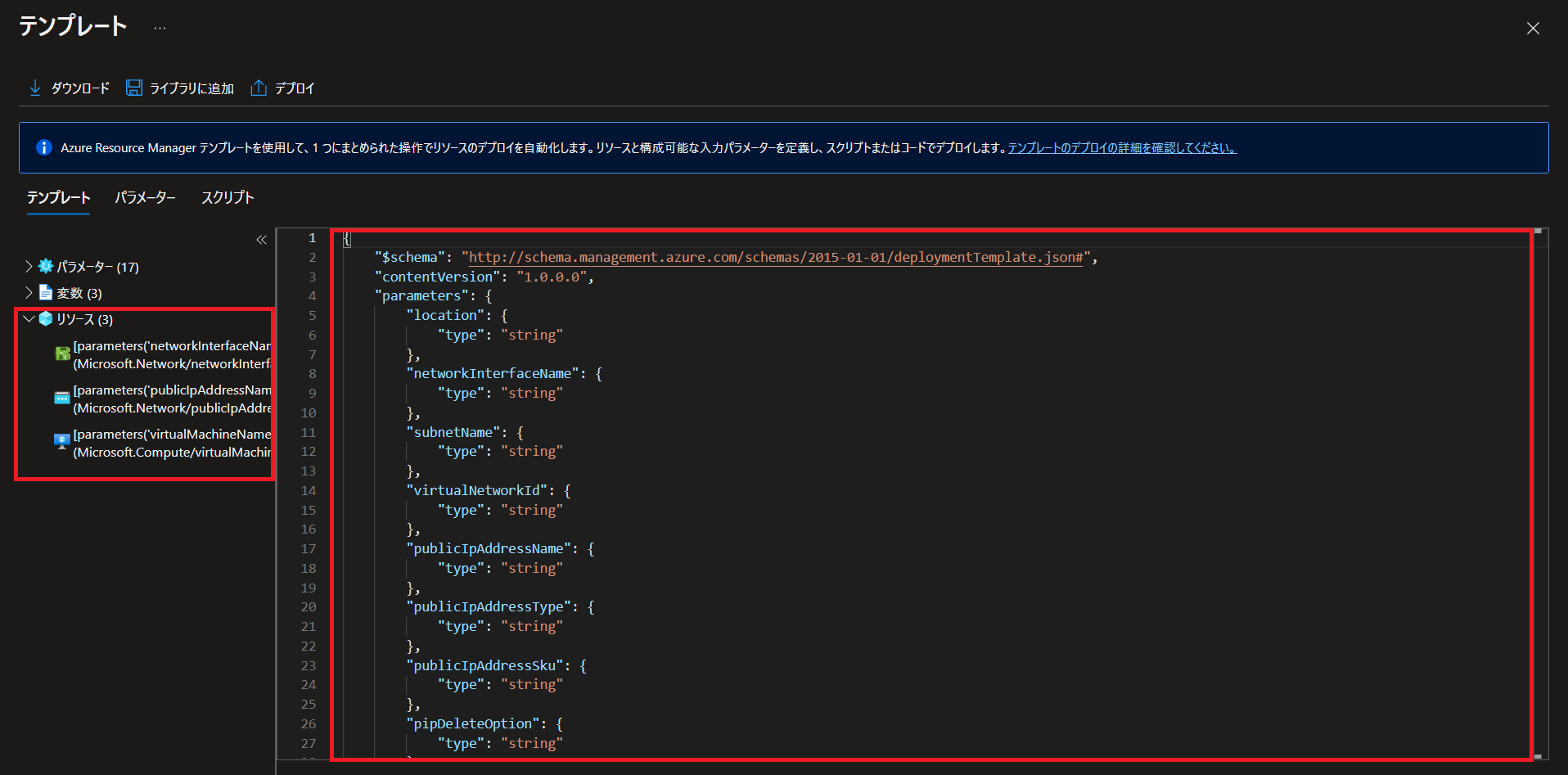Select the virtualMachineName resource tree item
This screenshot has width=1568, height=775.
(x=172, y=443)
